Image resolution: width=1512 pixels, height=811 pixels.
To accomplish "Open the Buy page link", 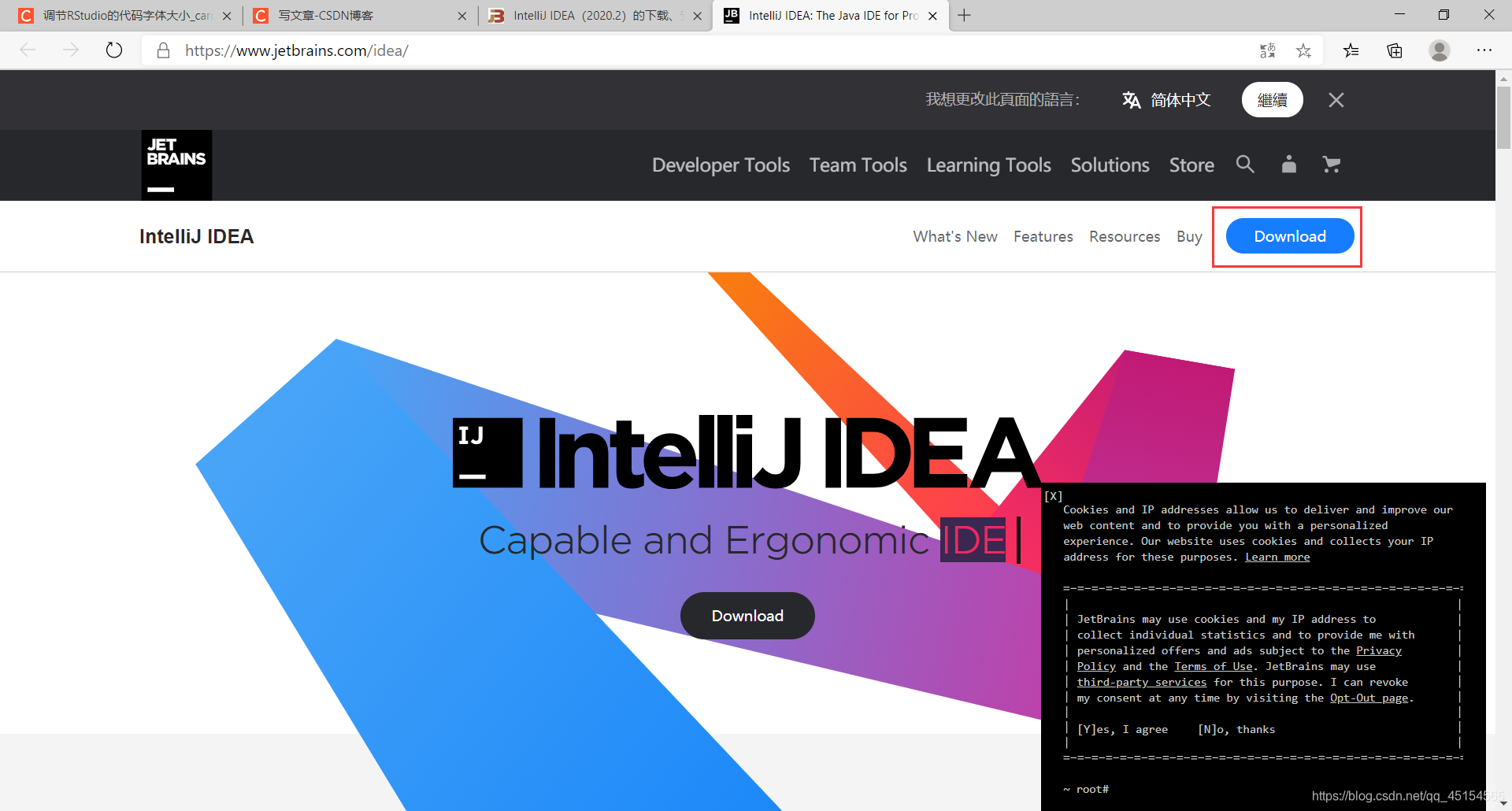I will [1189, 236].
